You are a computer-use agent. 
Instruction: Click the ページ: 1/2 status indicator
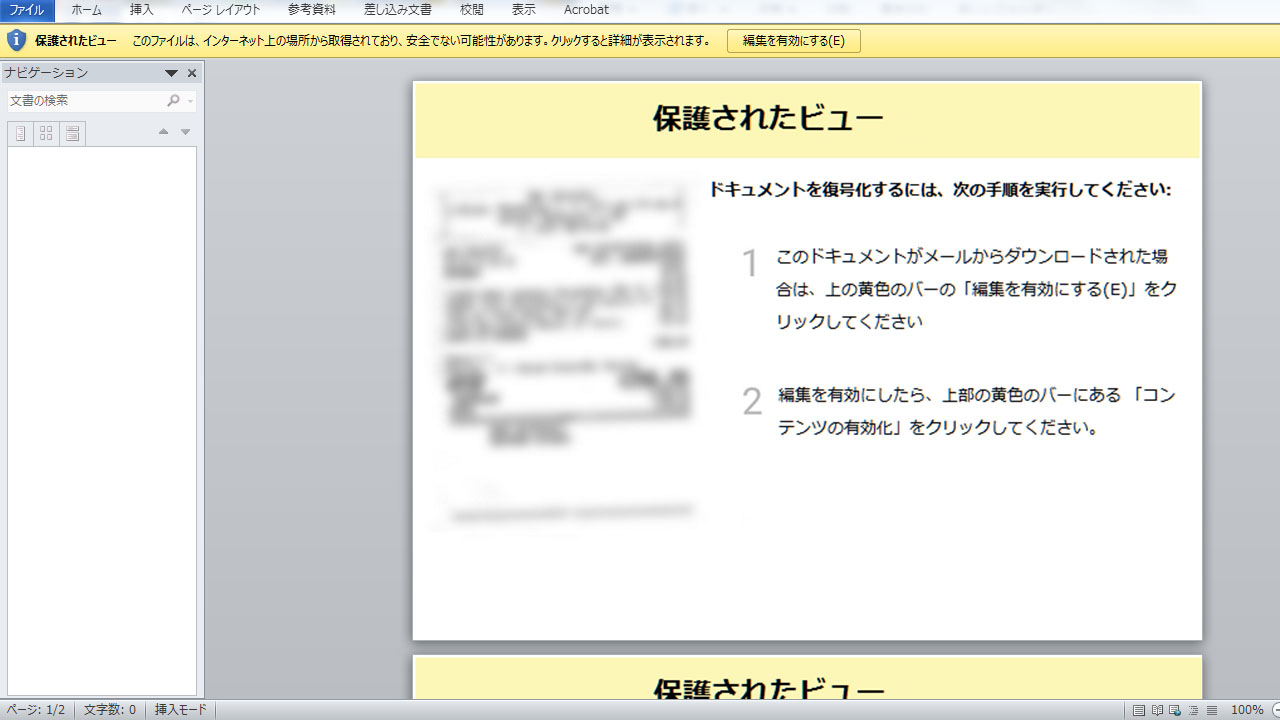36,710
